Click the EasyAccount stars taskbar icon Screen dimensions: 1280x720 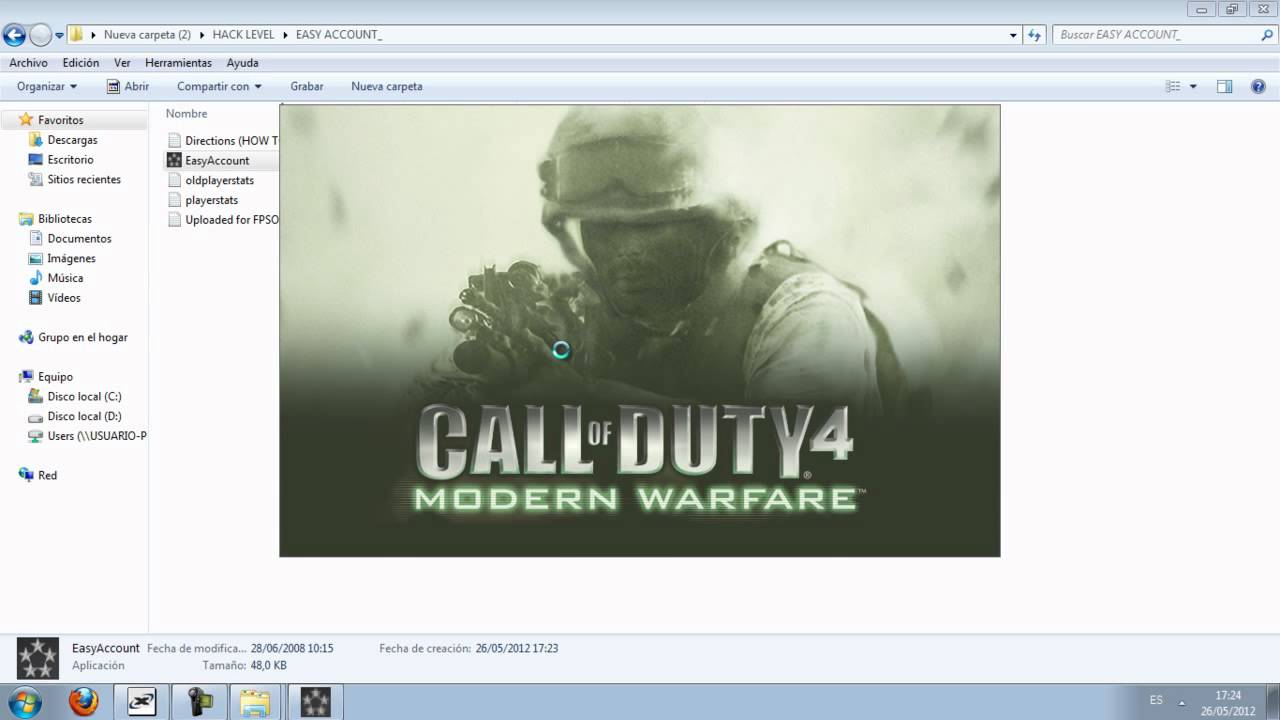click(x=315, y=702)
